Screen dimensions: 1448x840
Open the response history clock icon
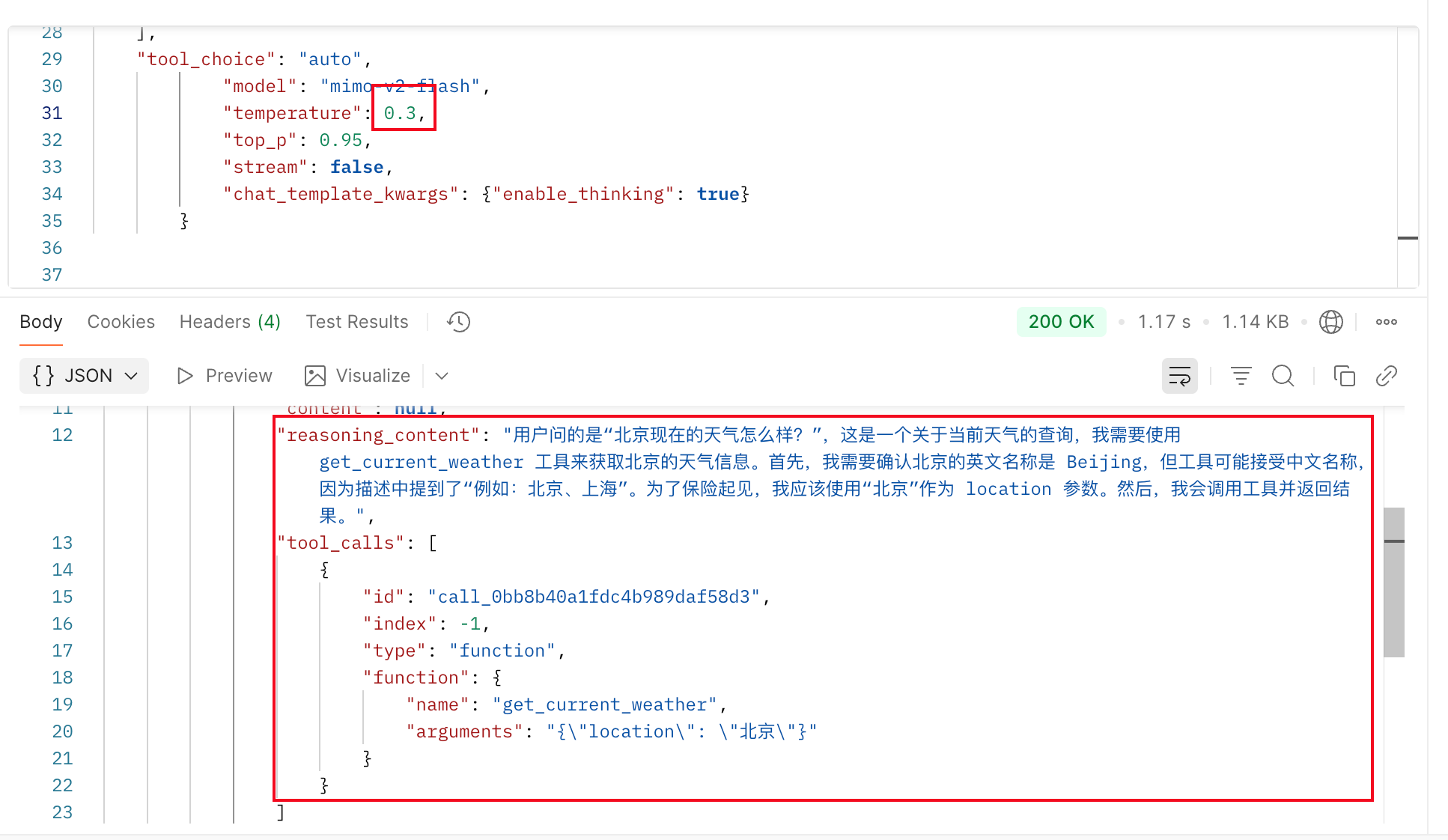[458, 322]
